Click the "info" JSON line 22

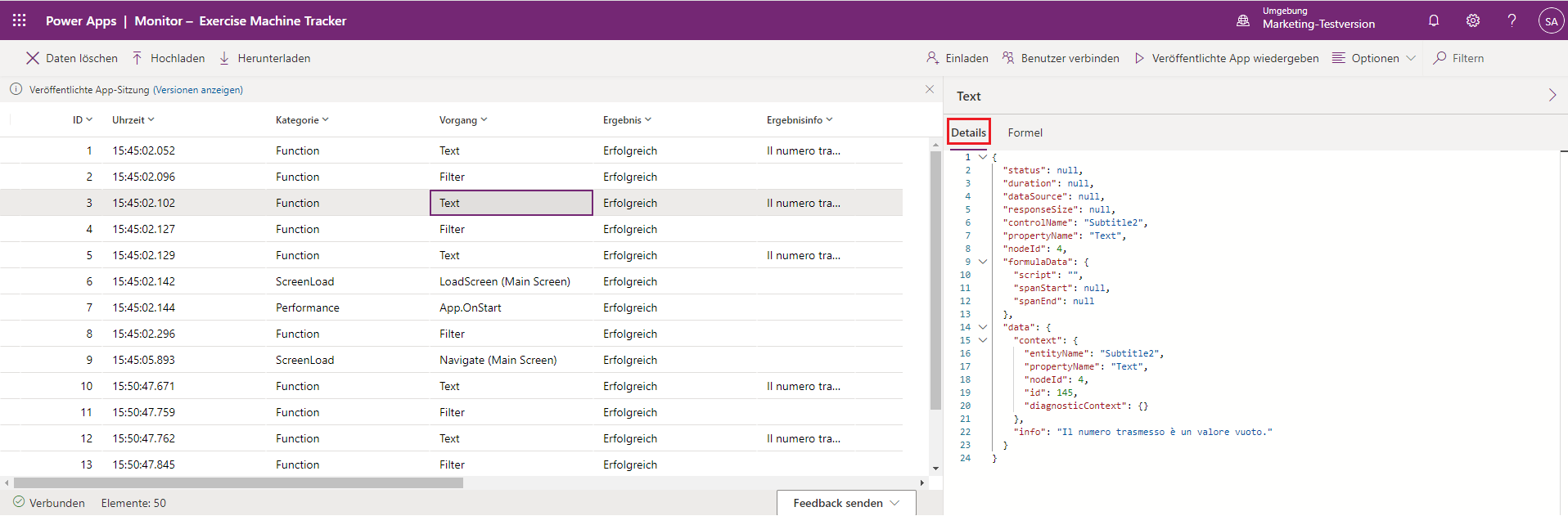(x=1142, y=432)
